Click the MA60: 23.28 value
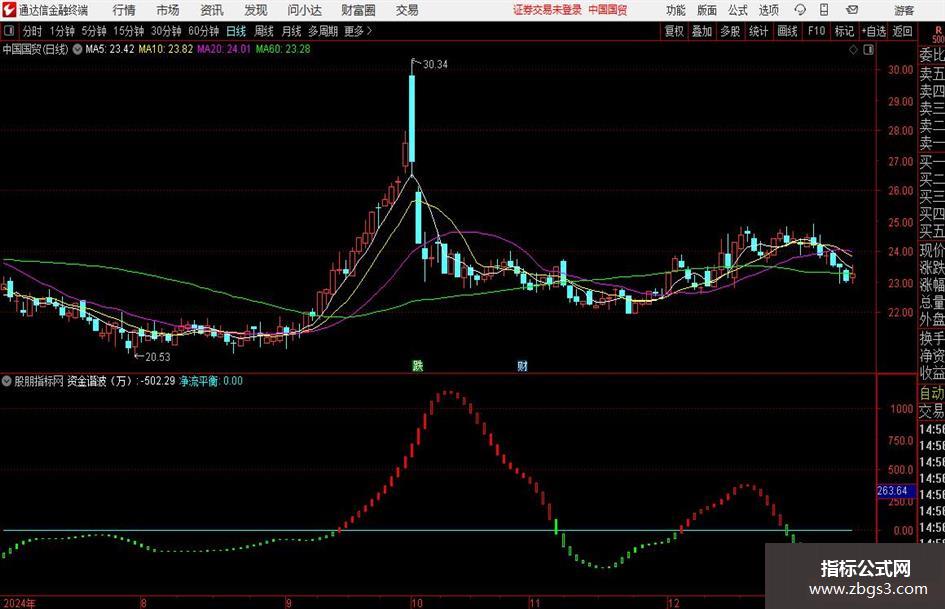 (x=283, y=49)
